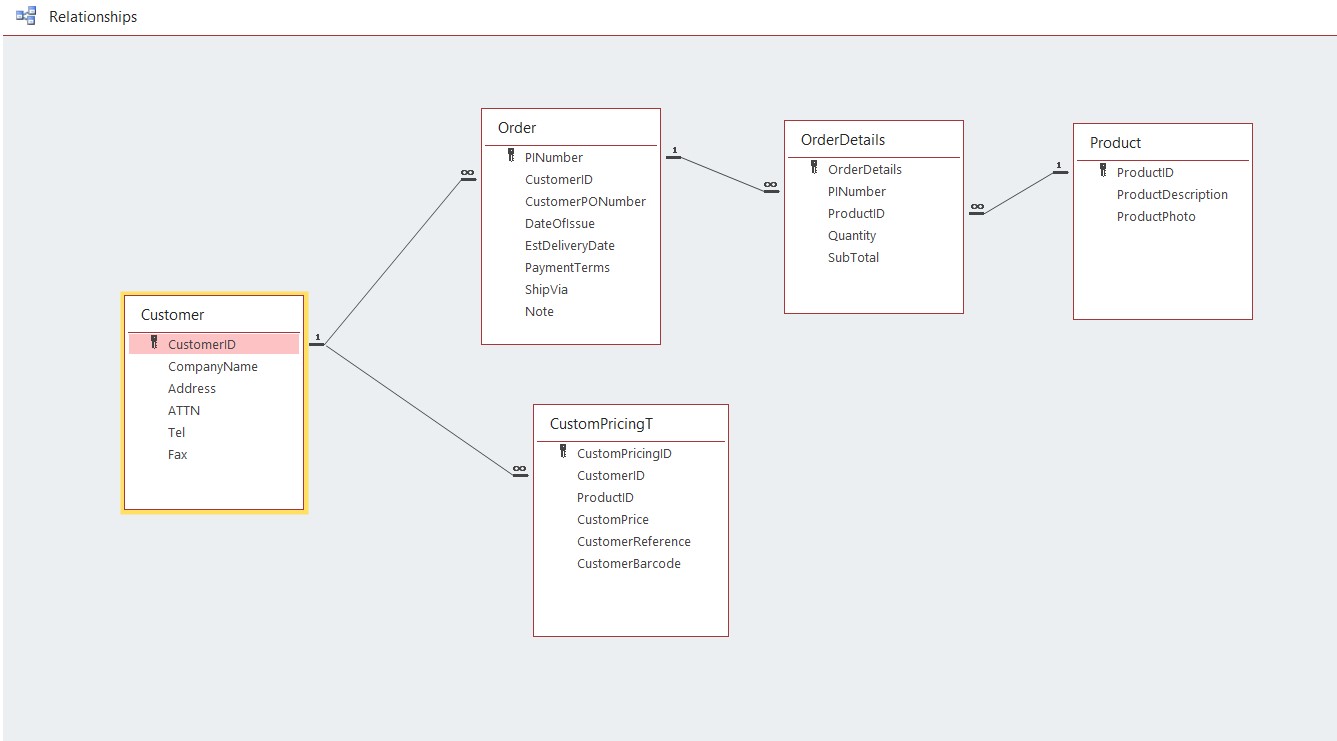
Task: Select the Quantity field
Action: click(x=852, y=236)
